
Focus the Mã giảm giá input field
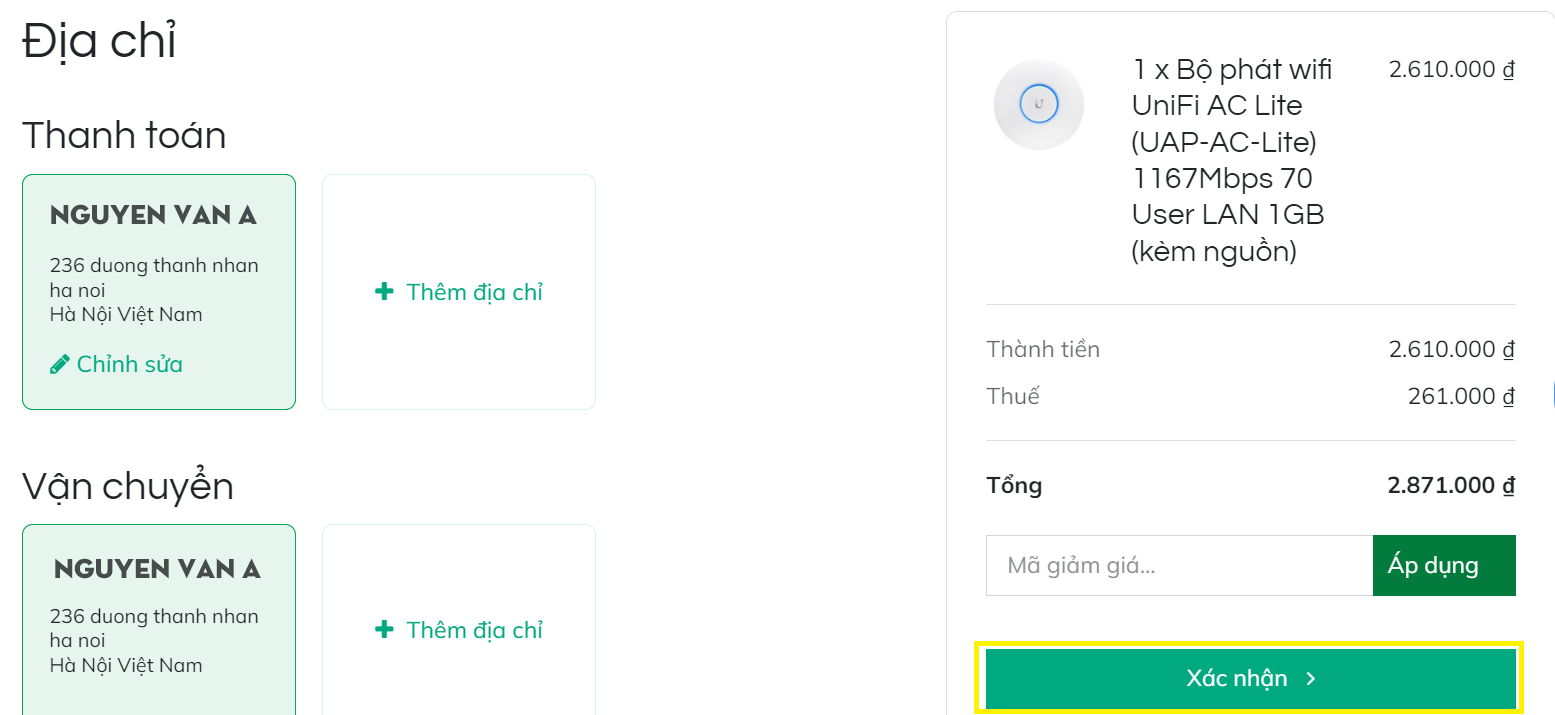click(x=1179, y=566)
